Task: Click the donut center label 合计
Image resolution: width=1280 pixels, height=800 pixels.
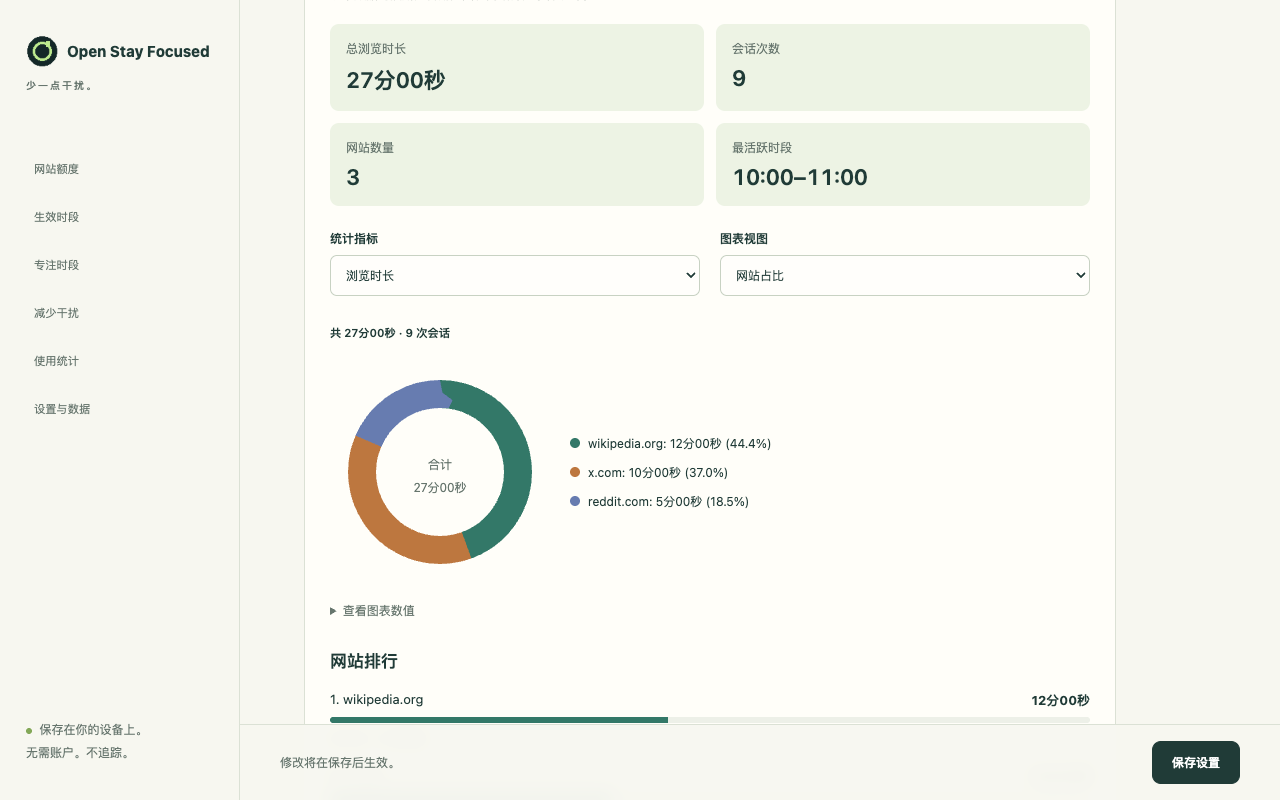Action: point(440,465)
